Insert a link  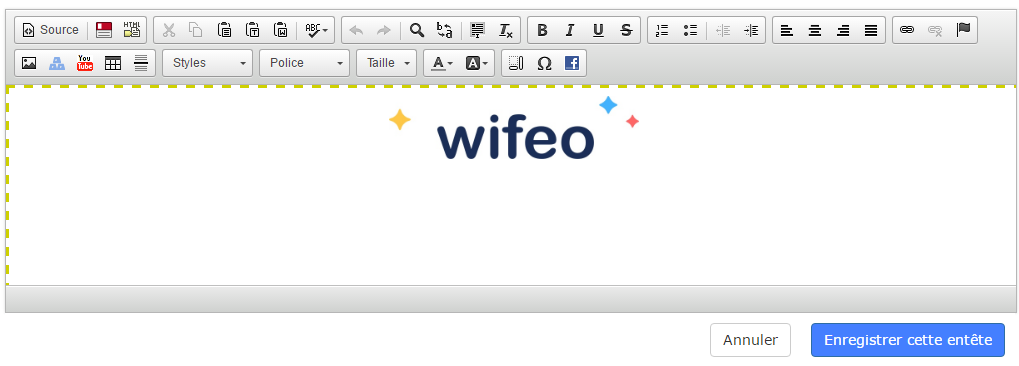(x=907, y=30)
